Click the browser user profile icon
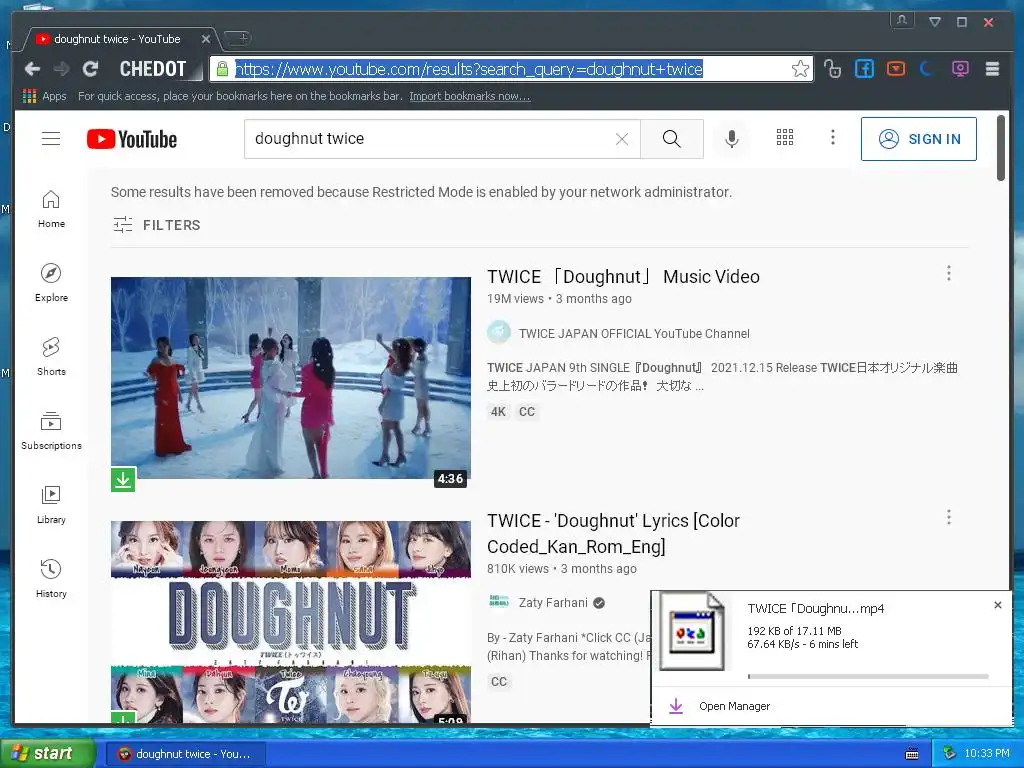Image resolution: width=1024 pixels, height=768 pixels. click(902, 20)
